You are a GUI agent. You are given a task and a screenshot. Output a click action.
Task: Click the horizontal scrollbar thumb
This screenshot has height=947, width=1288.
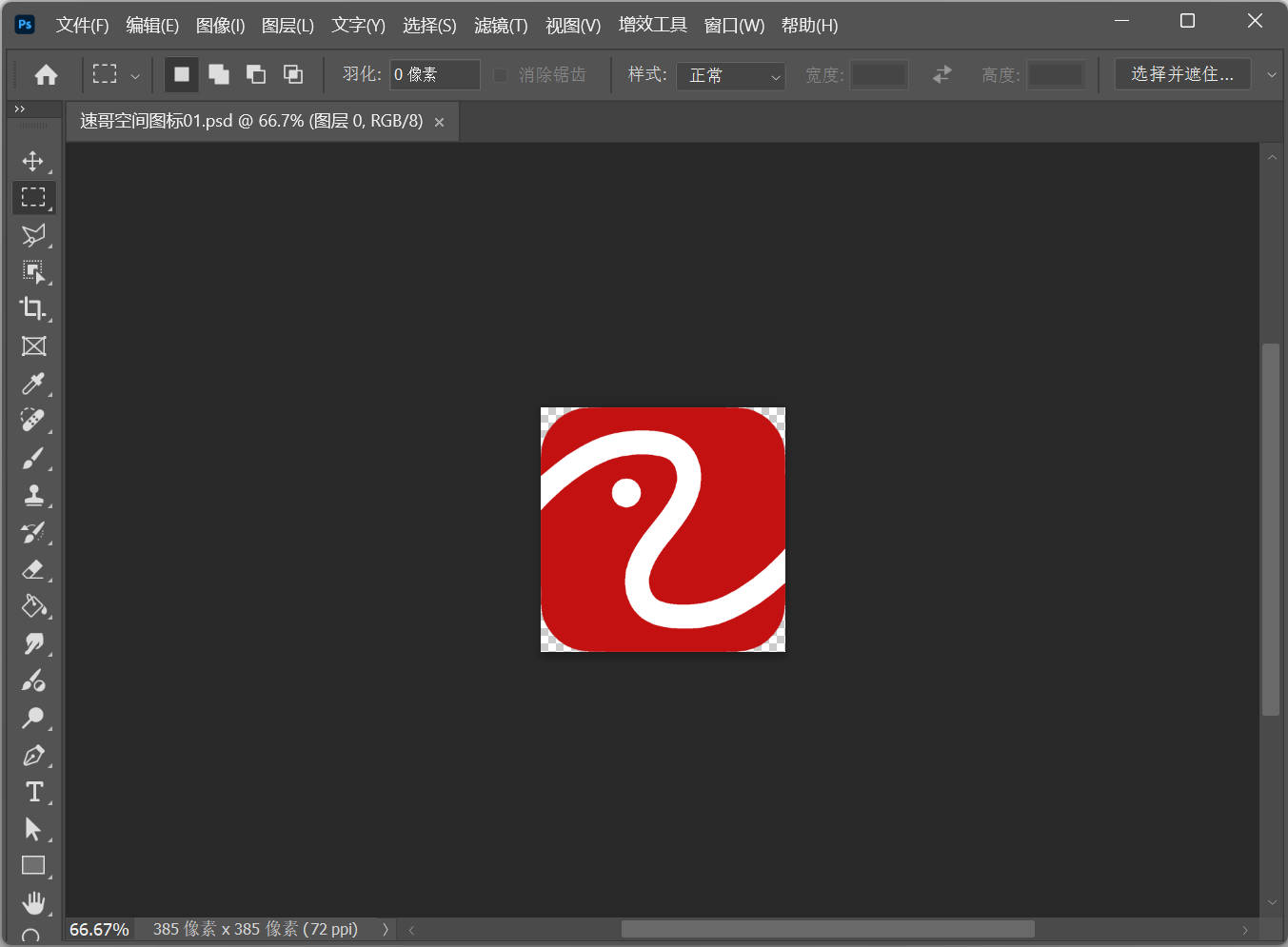(827, 929)
